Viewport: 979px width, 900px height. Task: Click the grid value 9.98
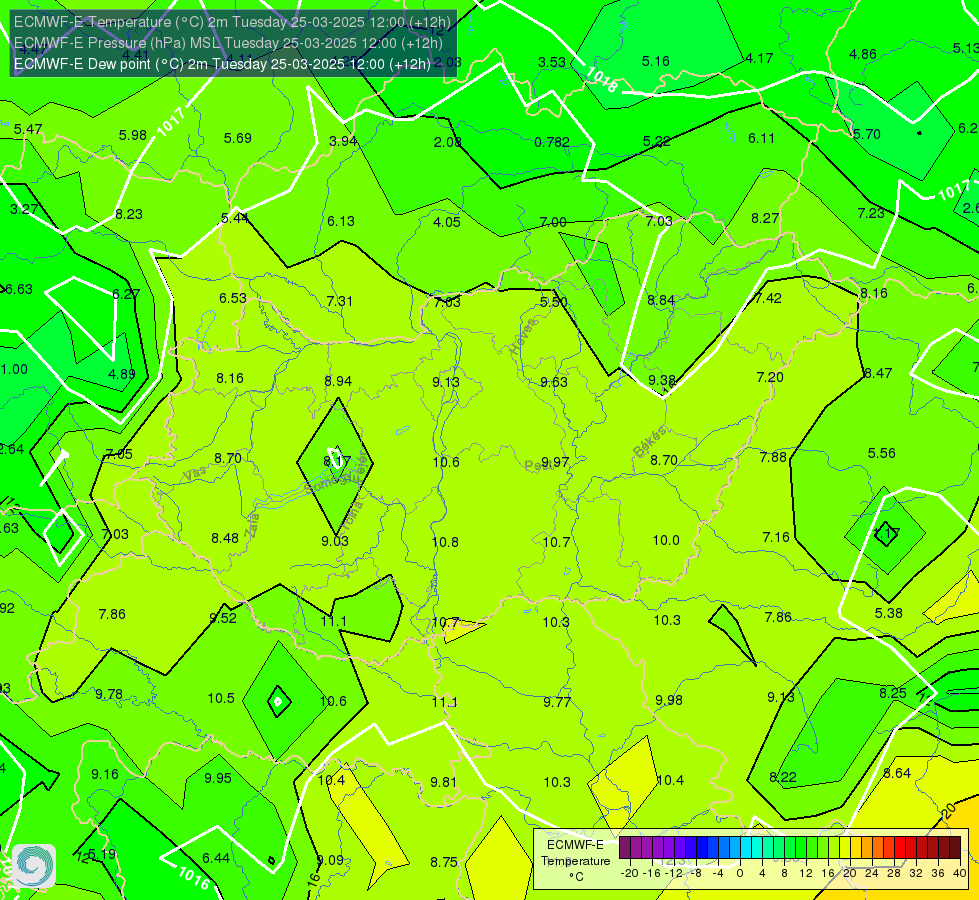tap(669, 700)
